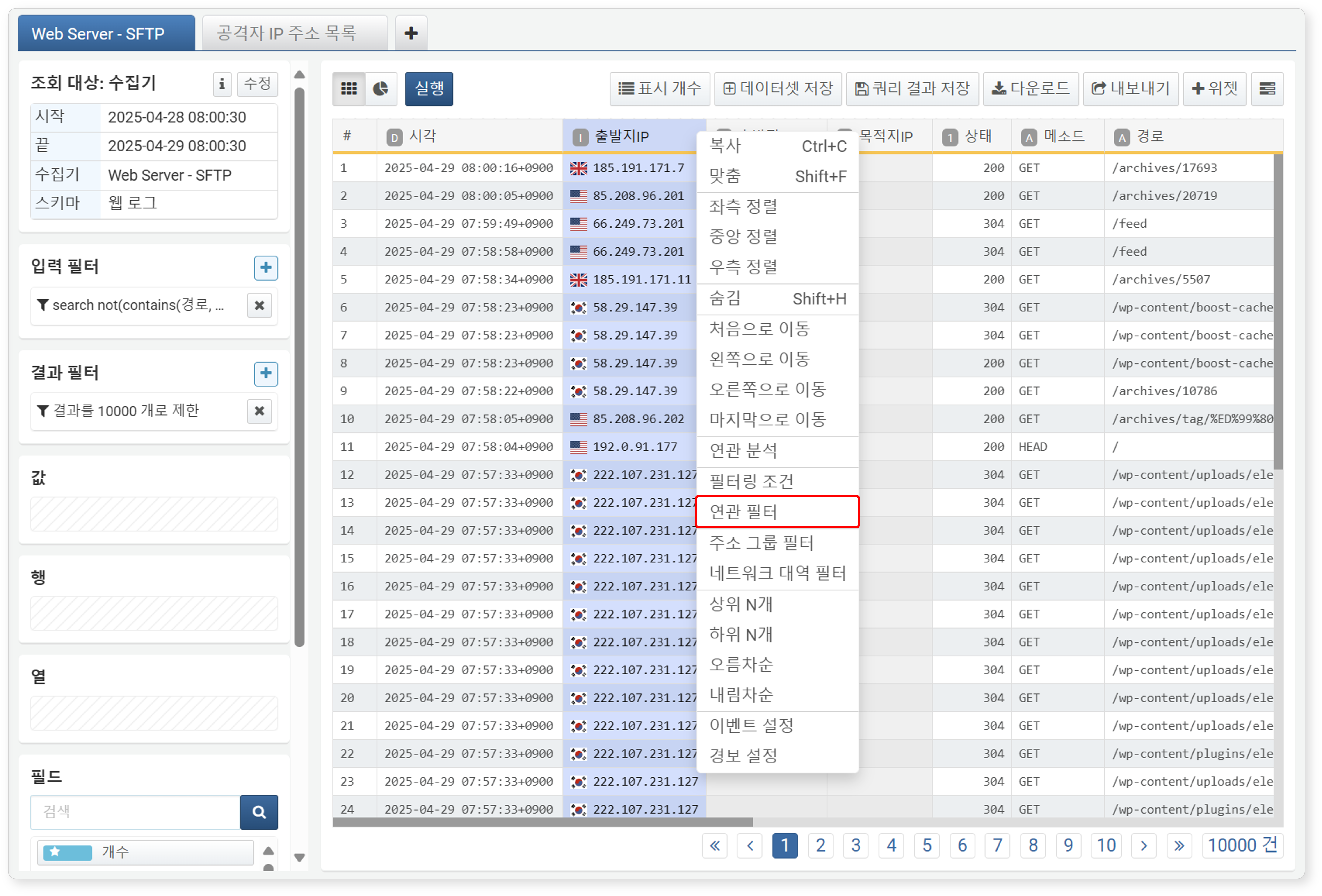Switch to Web Server - SFTP tab

click(106, 33)
